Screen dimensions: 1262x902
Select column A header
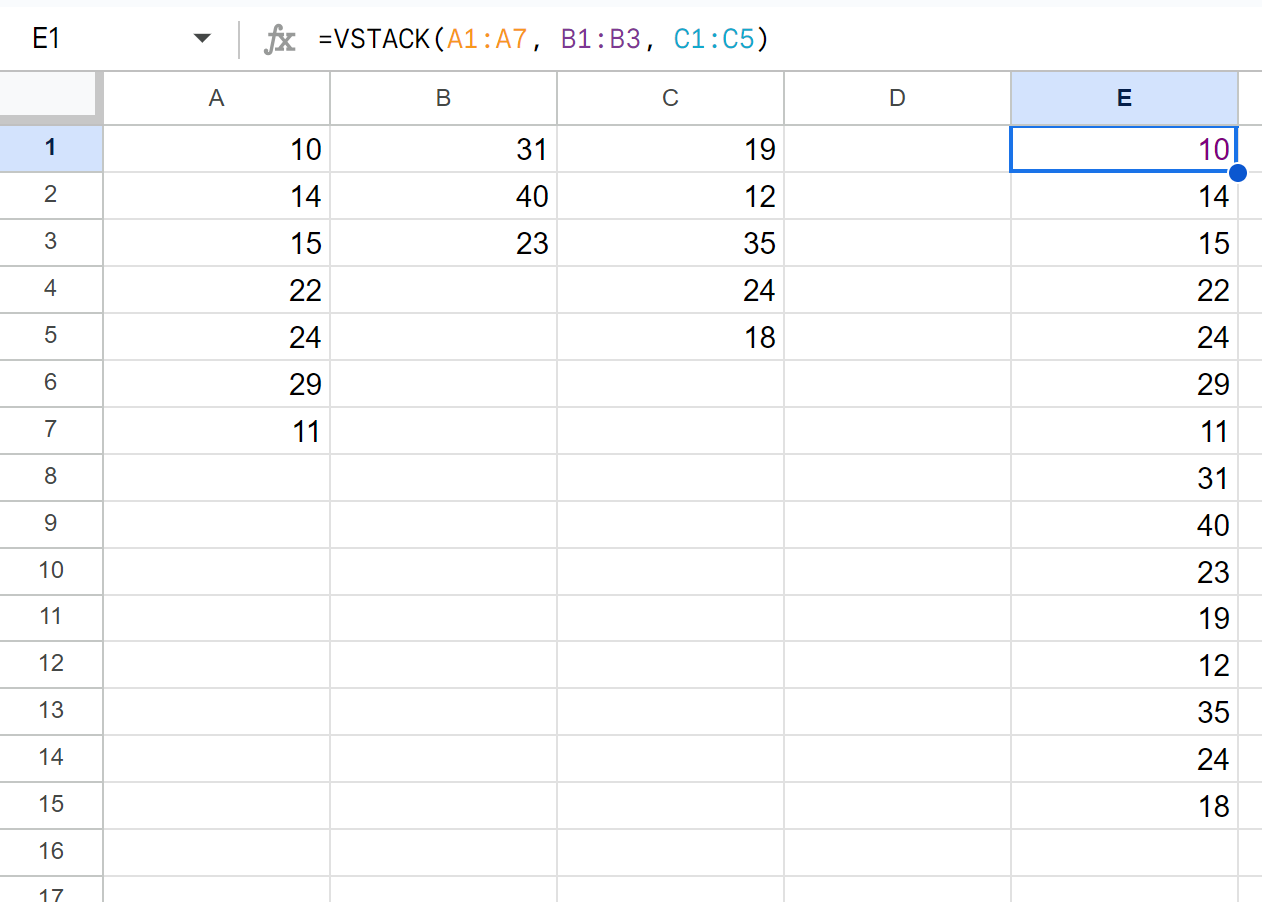[x=216, y=97]
